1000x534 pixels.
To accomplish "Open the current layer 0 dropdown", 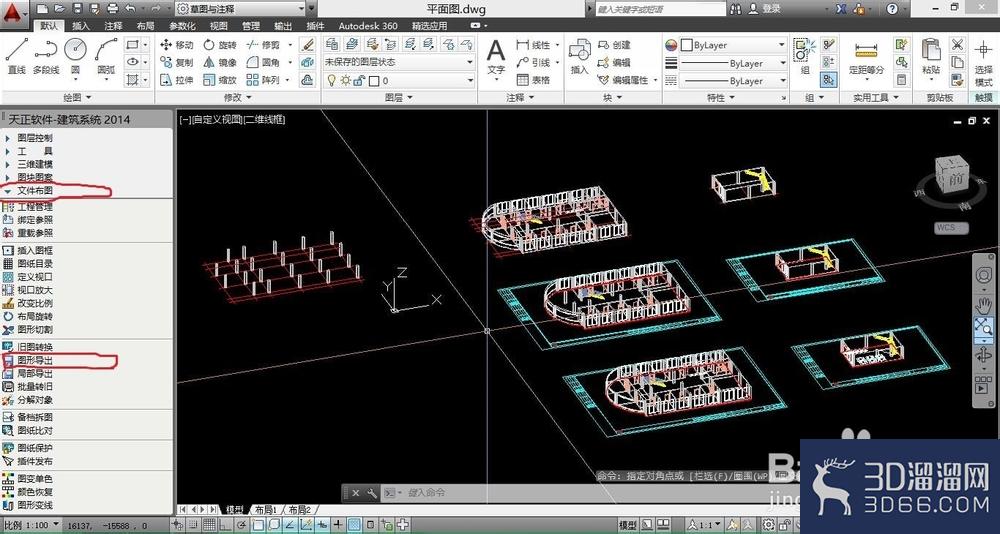I will point(399,80).
